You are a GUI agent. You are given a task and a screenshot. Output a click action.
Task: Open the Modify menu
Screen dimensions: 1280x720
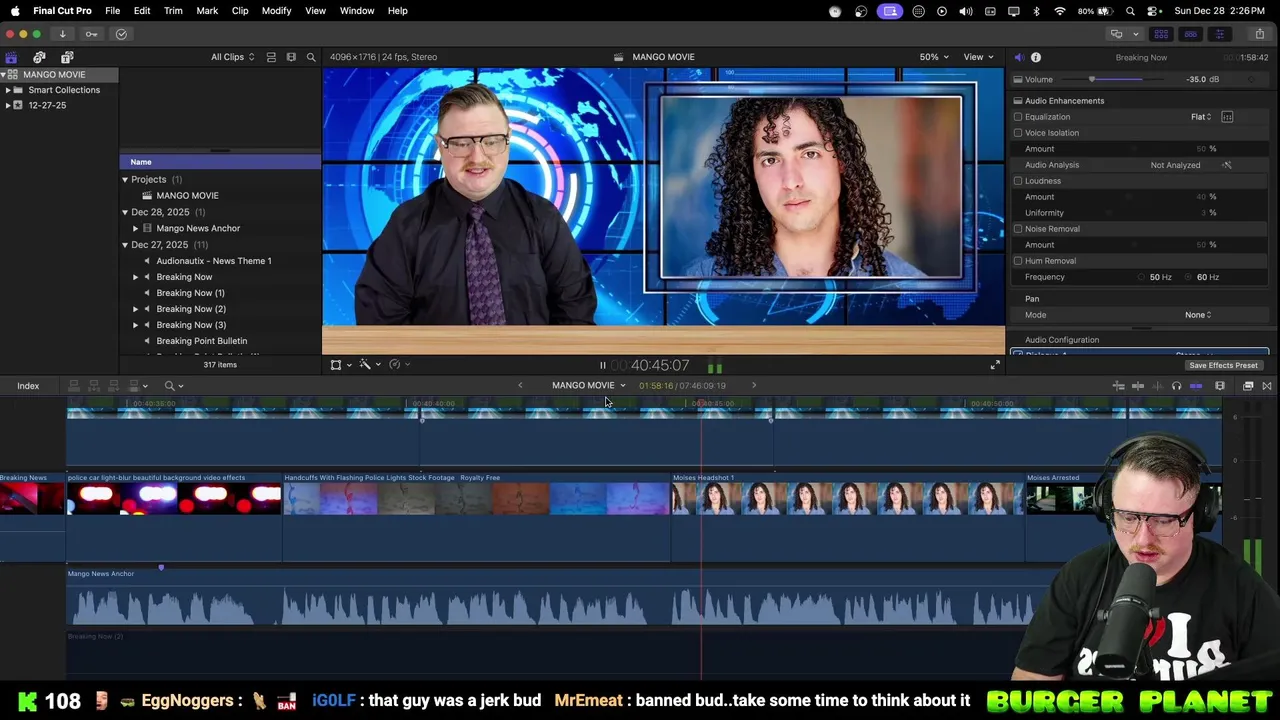point(276,11)
